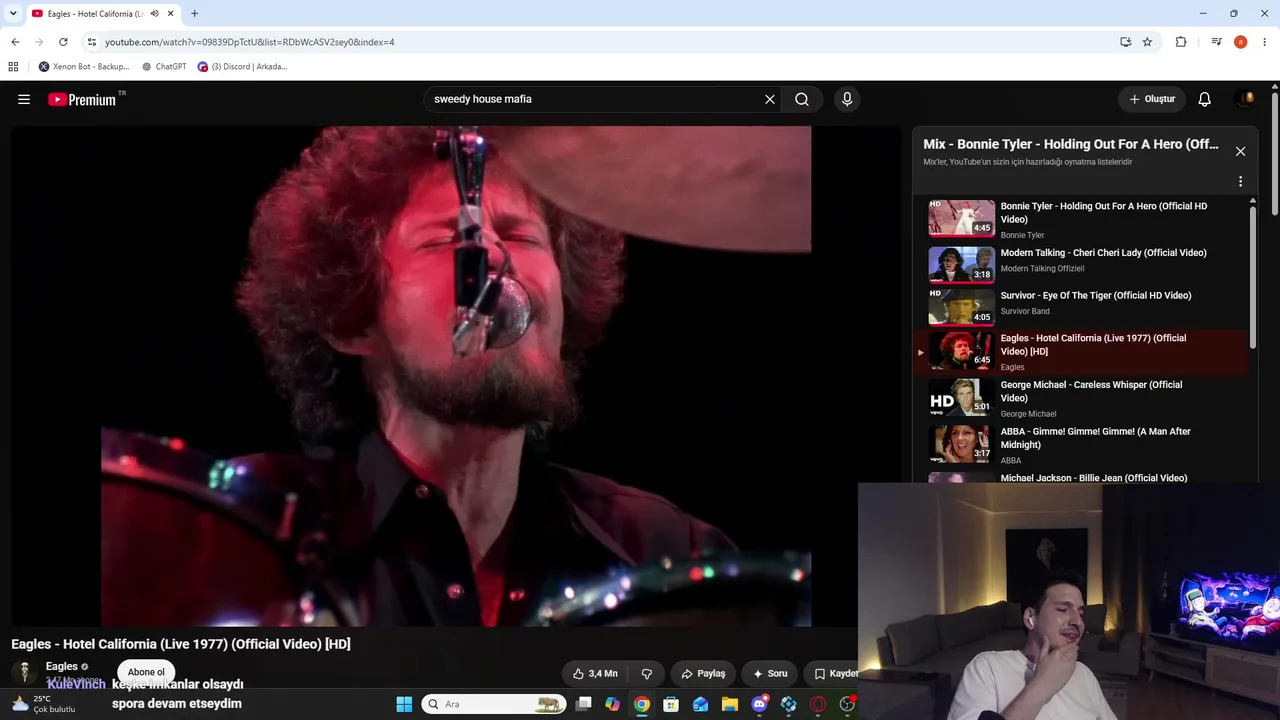Open the tab search dropdown arrow

pyautogui.click(x=13, y=14)
